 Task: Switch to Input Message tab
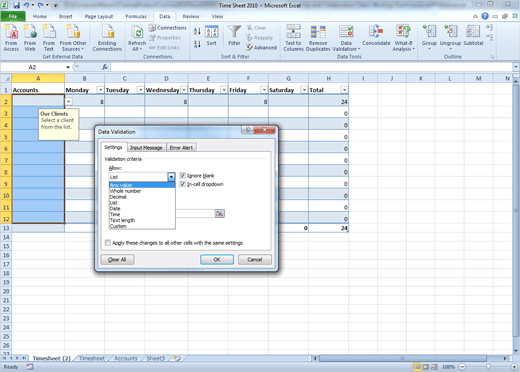coord(146,148)
